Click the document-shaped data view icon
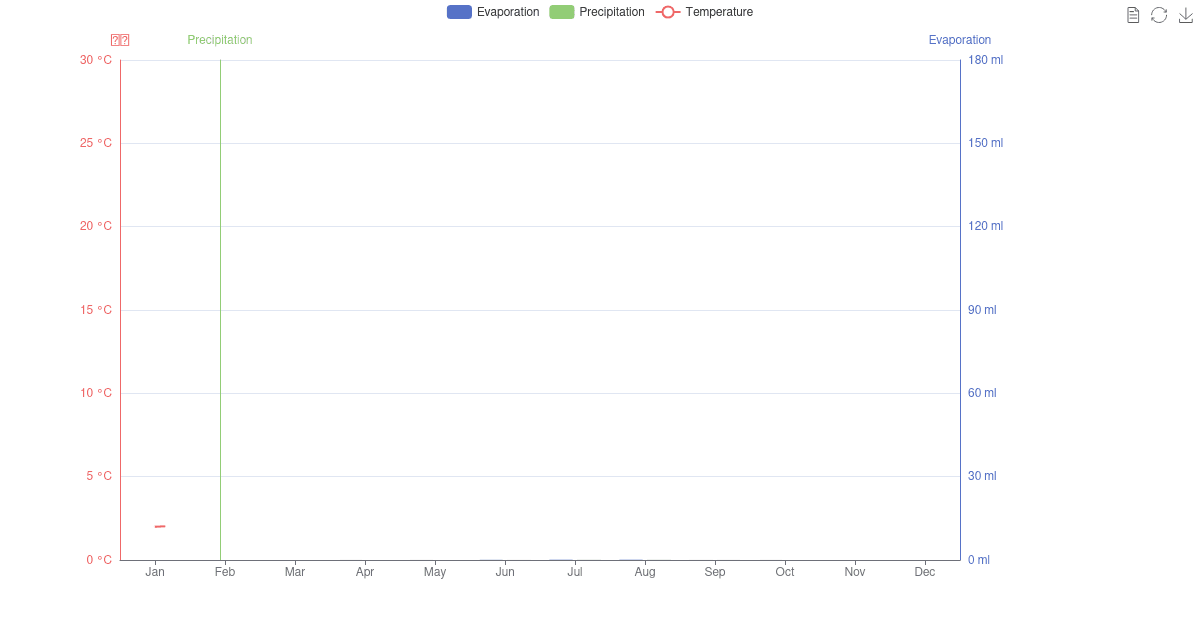The image size is (1200, 630). pos(1133,14)
